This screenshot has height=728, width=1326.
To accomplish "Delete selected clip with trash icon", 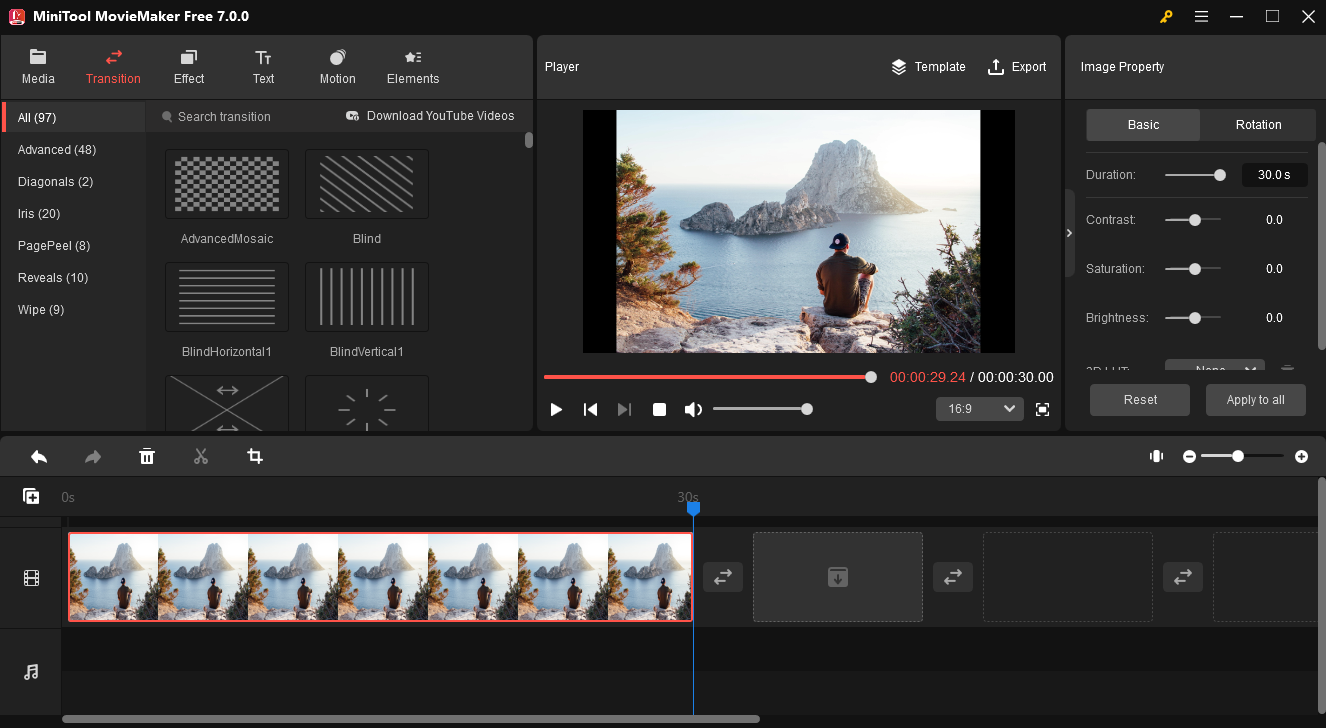I will [147, 457].
